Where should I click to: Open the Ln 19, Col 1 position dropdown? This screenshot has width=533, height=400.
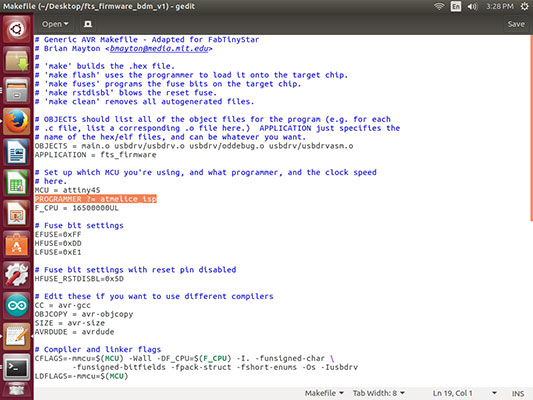point(465,393)
